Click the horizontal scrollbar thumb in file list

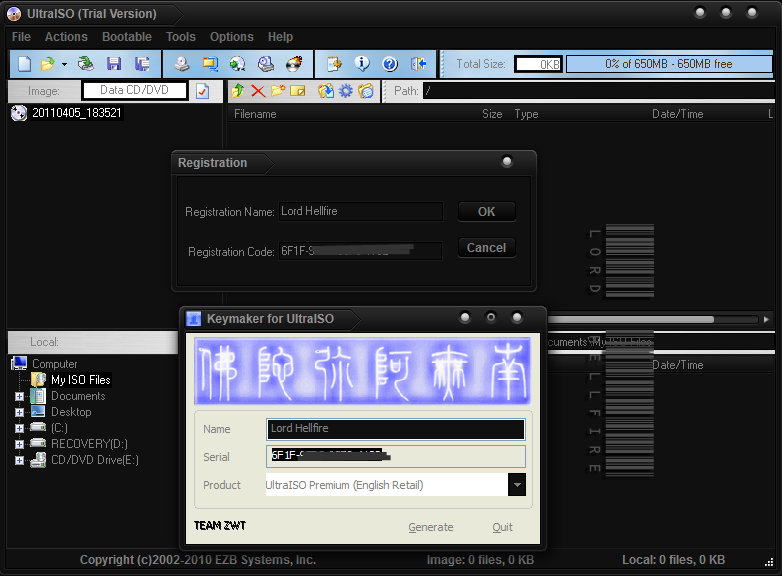point(631,319)
